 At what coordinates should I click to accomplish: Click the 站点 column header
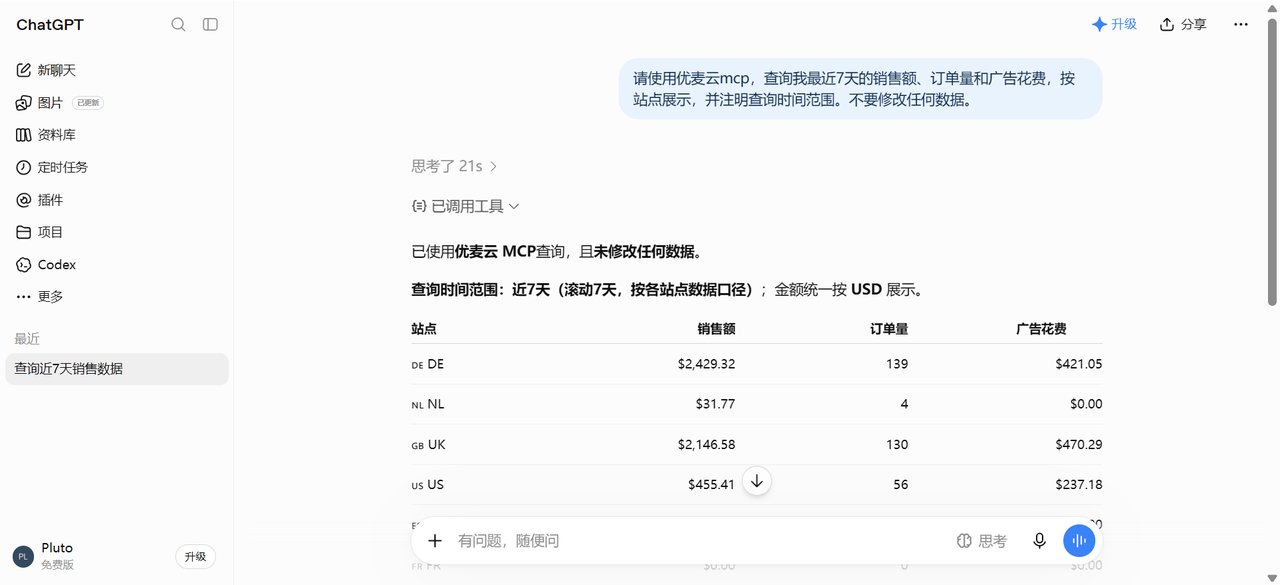424,328
